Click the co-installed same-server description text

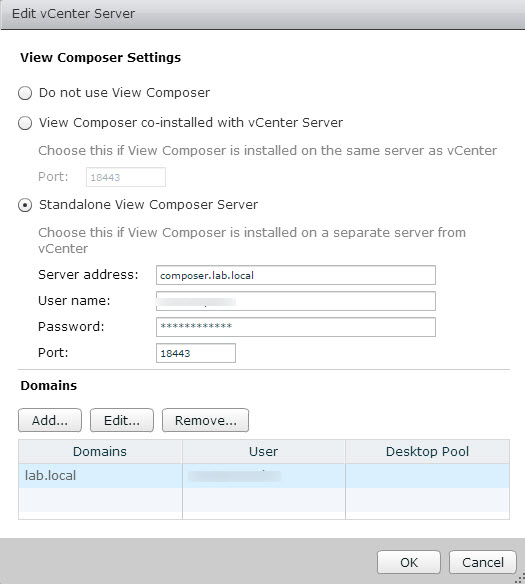pyautogui.click(x=267, y=150)
